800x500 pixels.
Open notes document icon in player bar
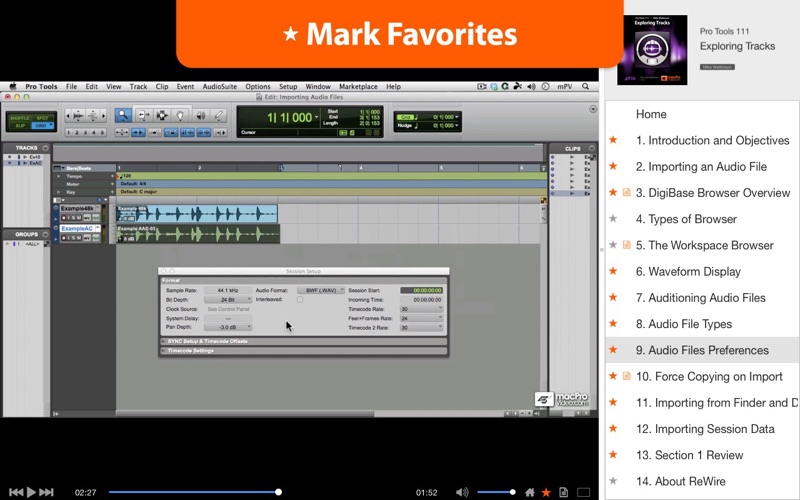click(x=564, y=492)
